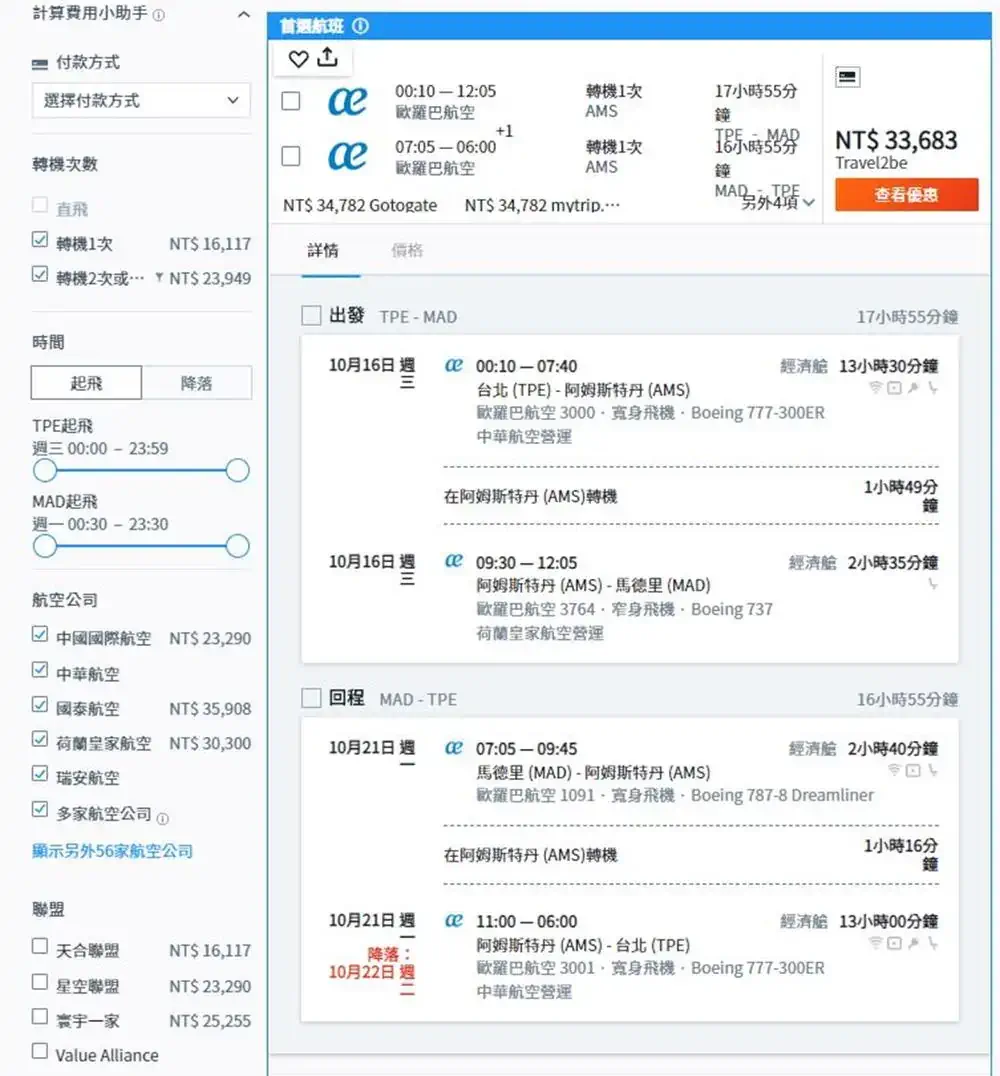Collapse the 計算費用小助手 section

[x=244, y=14]
